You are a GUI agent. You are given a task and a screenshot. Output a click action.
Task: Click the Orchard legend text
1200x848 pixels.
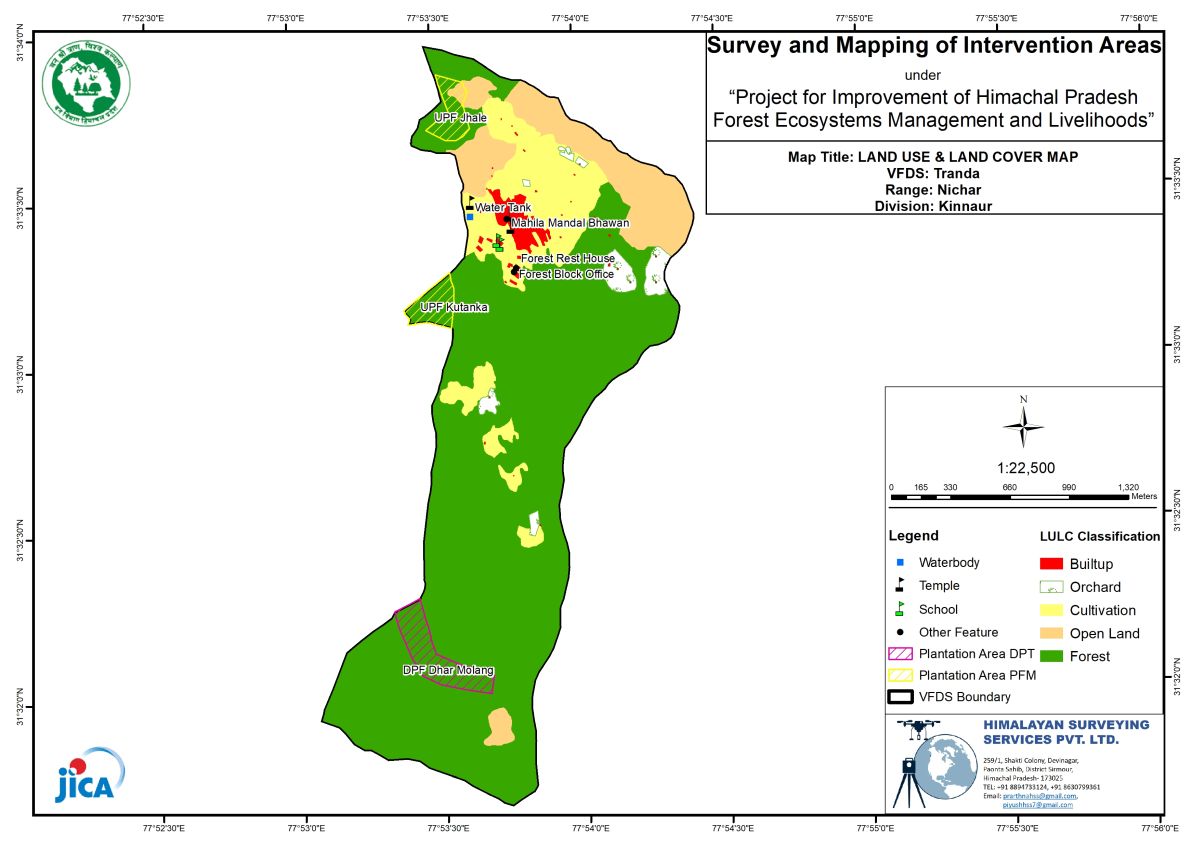pos(1095,587)
